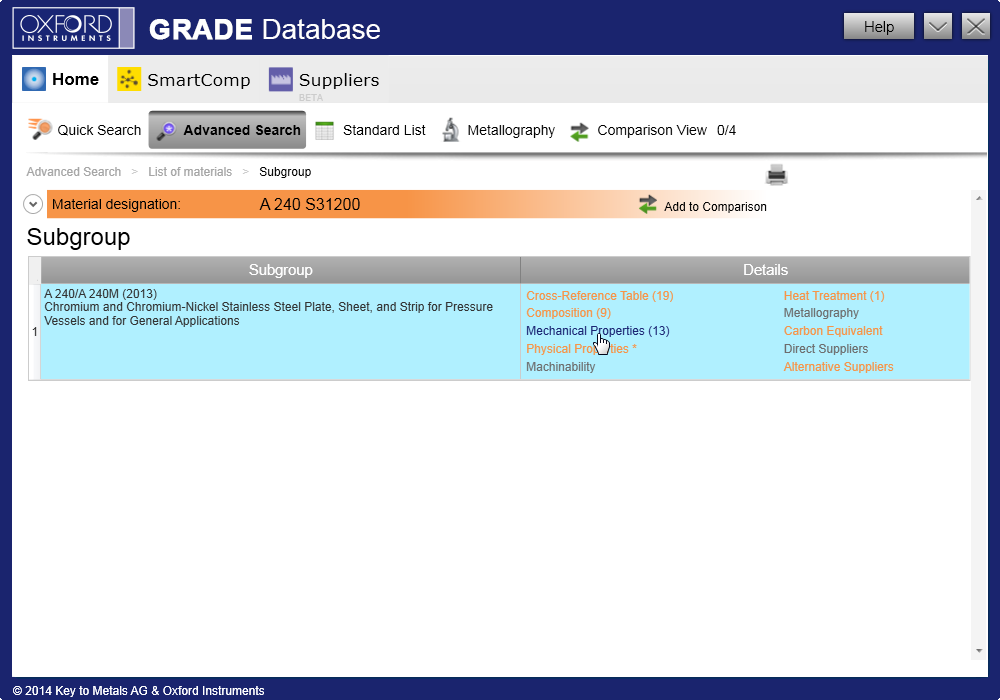Viewport: 1000px width, 700px height.
Task: View Mechanical Properties (13)
Action: (x=598, y=330)
